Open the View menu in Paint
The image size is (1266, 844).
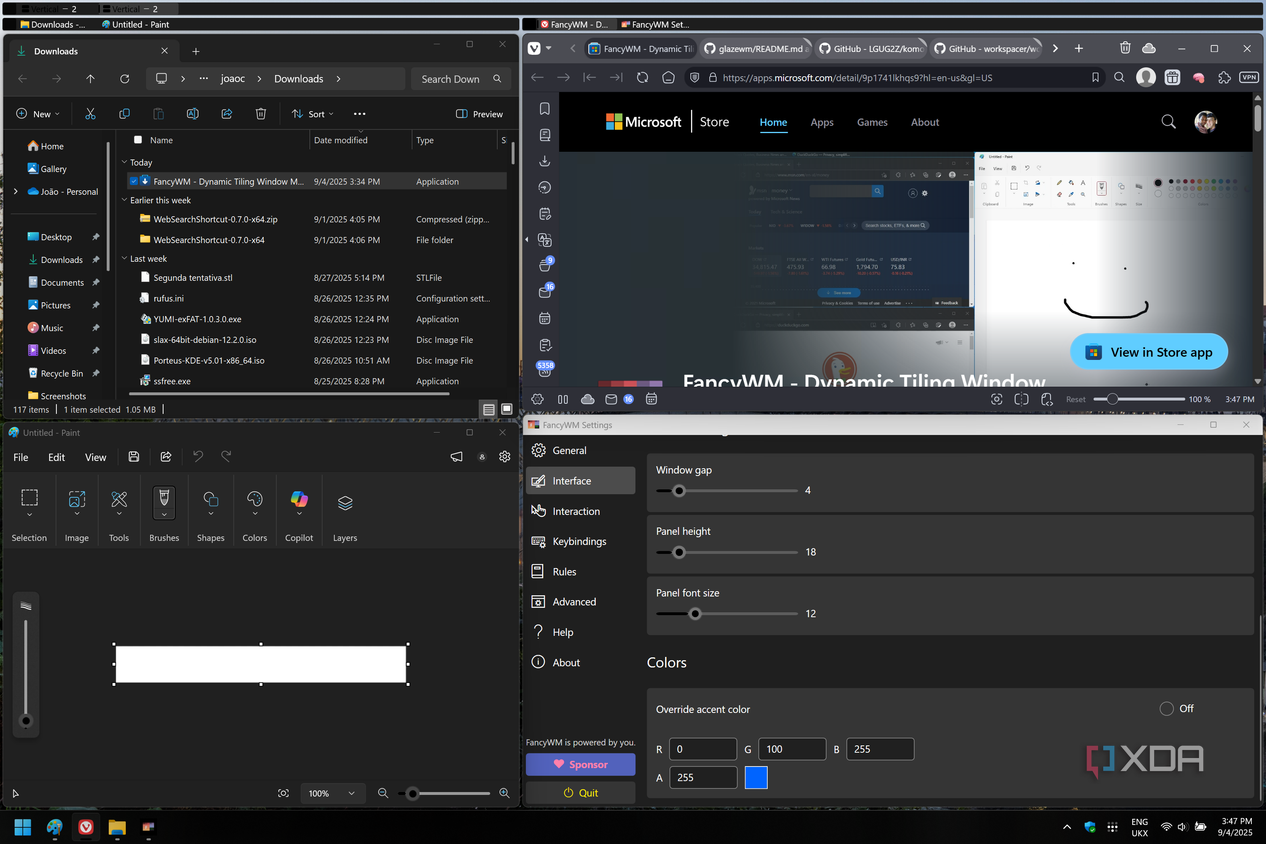tap(95, 457)
